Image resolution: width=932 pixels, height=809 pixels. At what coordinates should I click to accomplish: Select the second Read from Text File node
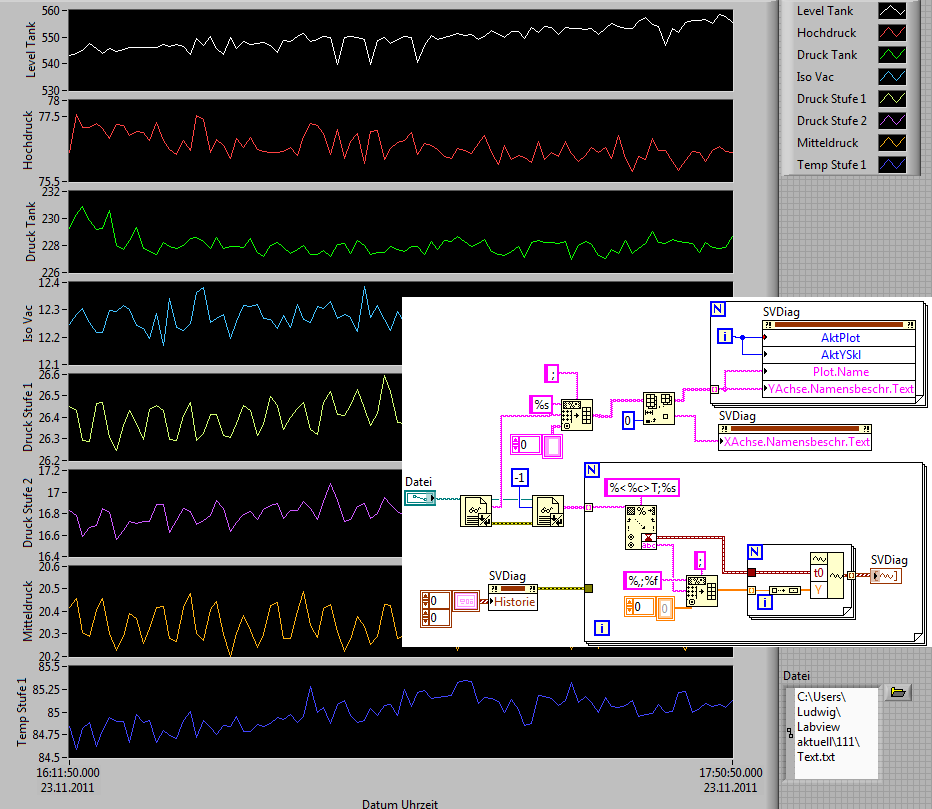tap(548, 511)
